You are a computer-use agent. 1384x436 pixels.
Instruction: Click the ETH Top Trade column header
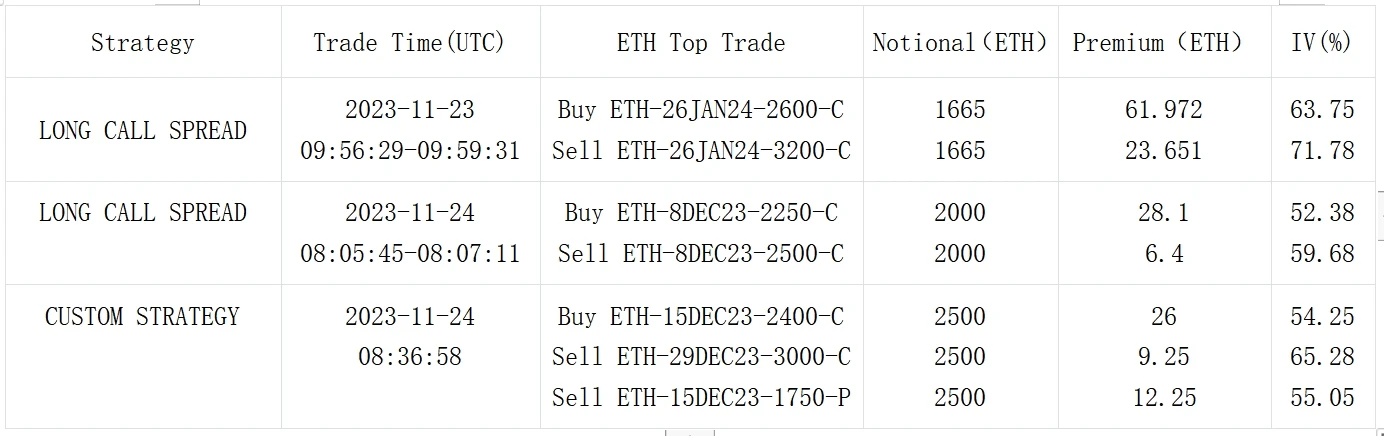(x=700, y=43)
